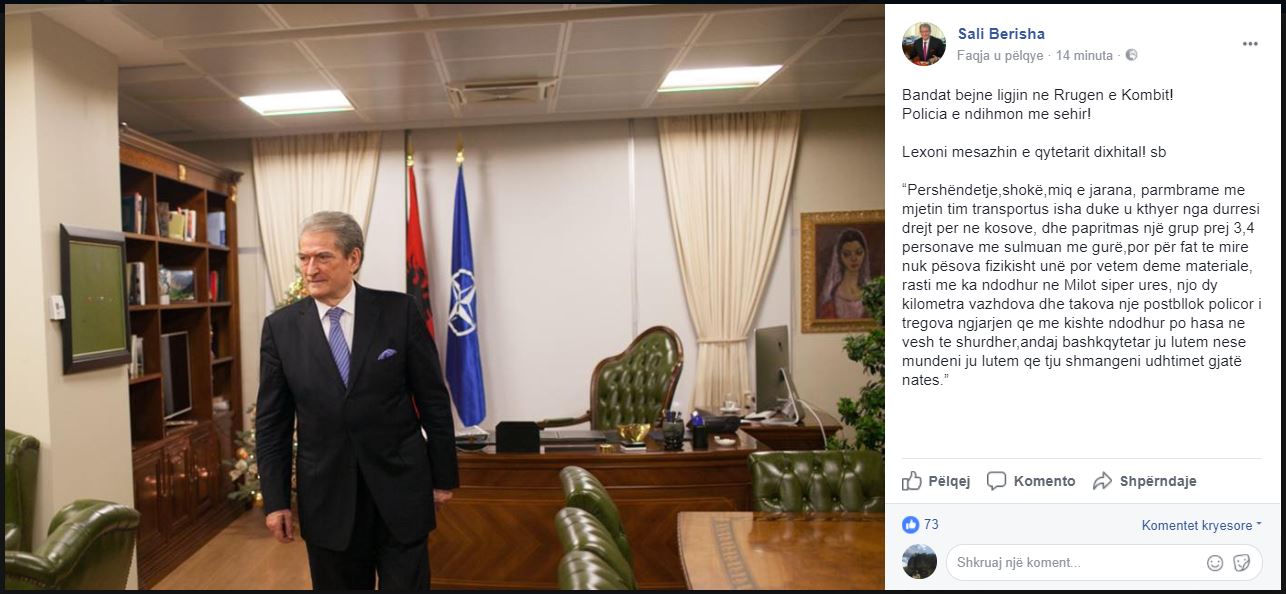Click the commenter avatar beside comment box
Image resolution: width=1286 pixels, height=594 pixels.
click(x=919, y=562)
